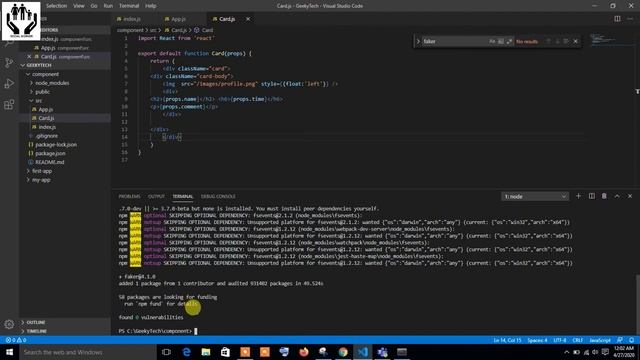This screenshot has height=360, width=640.
Task: Open notifications bell in status bar
Action: pyautogui.click(x=631, y=340)
